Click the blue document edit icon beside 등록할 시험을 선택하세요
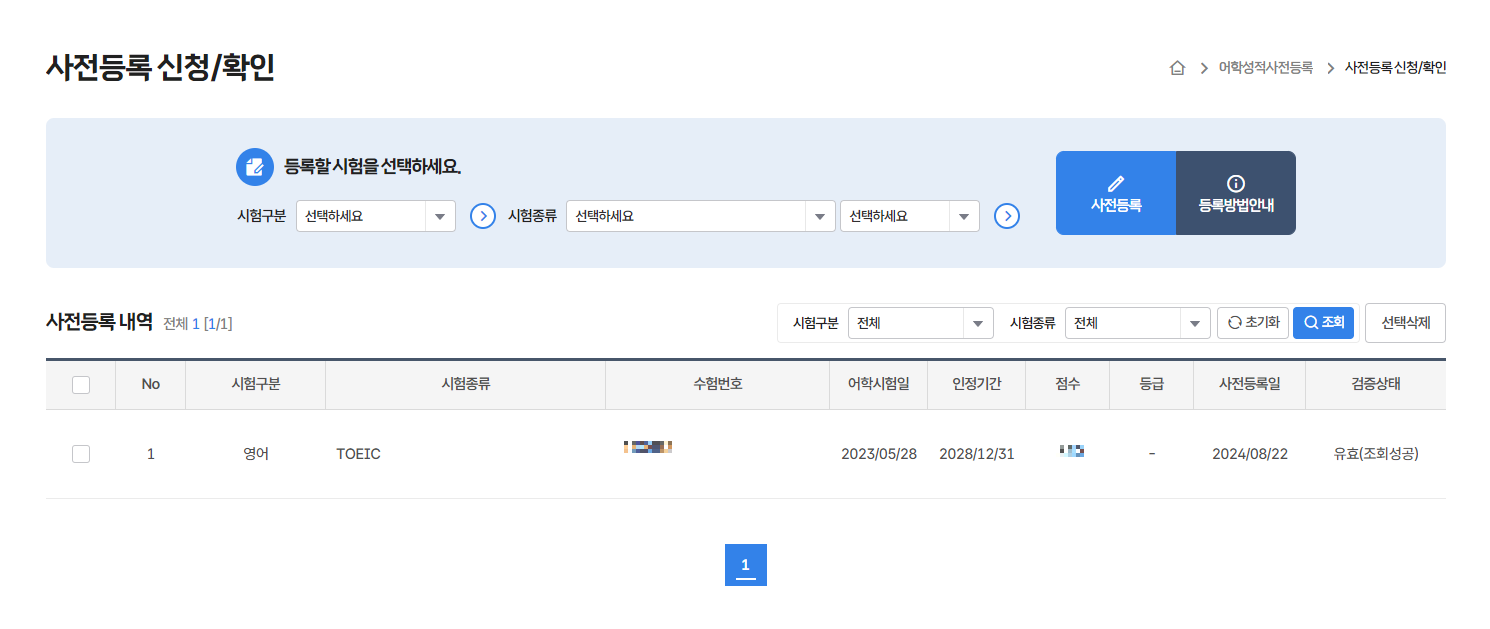 255,167
